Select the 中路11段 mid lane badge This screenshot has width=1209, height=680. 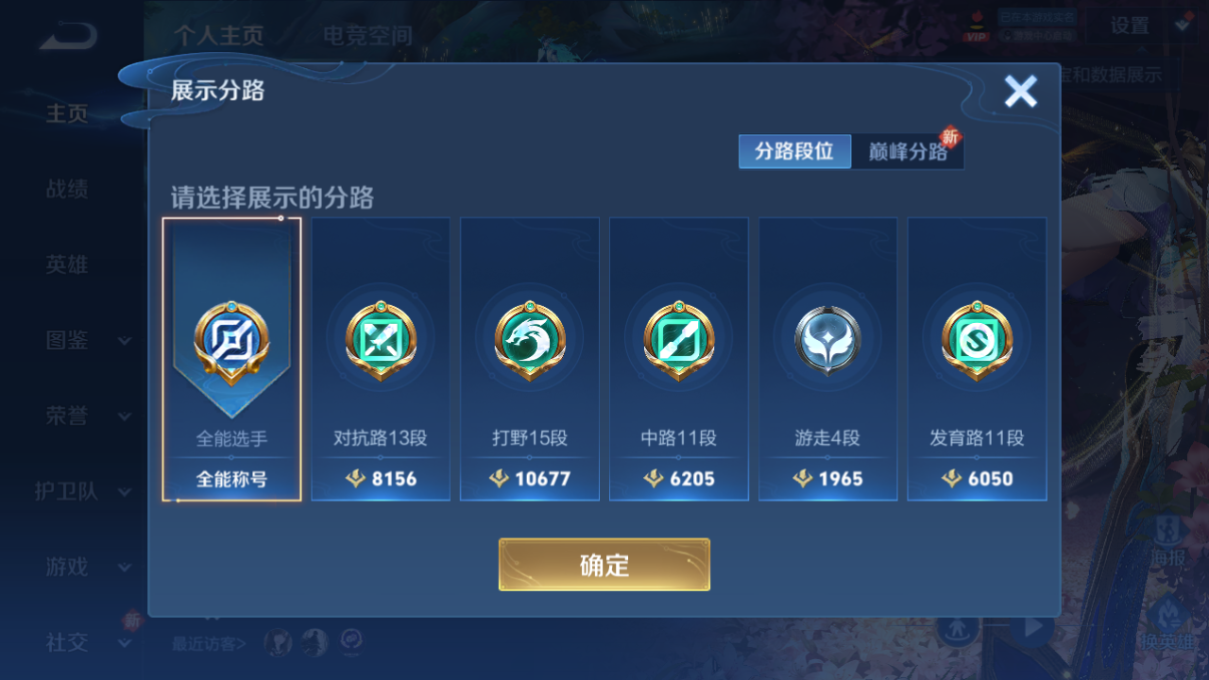(x=679, y=340)
